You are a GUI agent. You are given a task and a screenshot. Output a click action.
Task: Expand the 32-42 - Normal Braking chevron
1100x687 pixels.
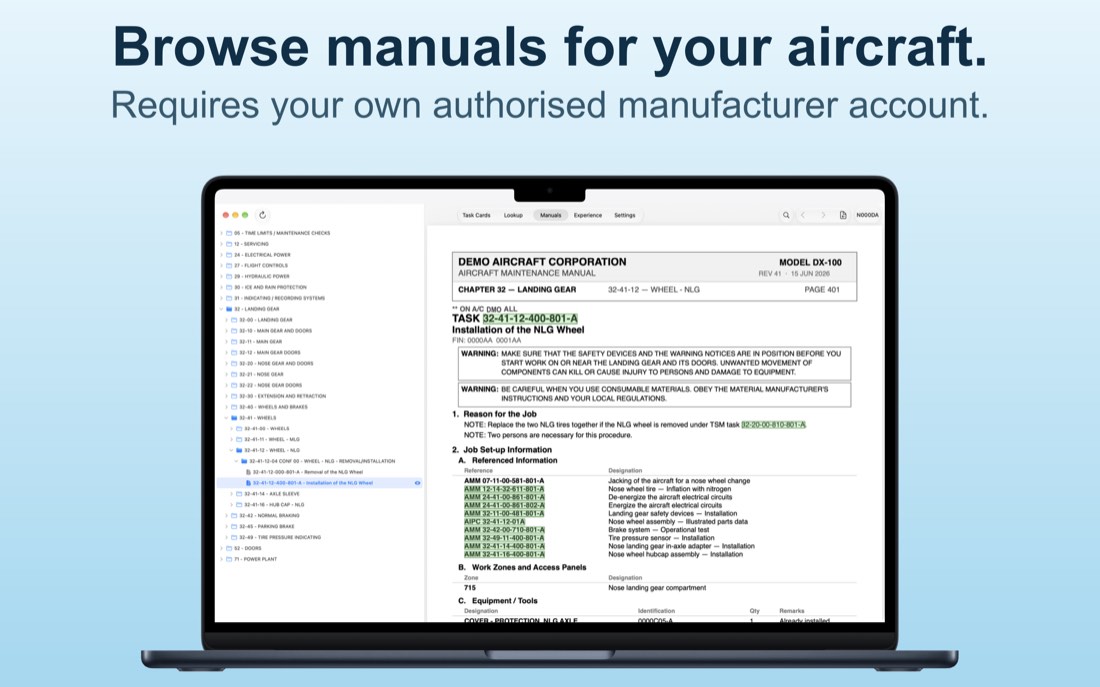[227, 516]
